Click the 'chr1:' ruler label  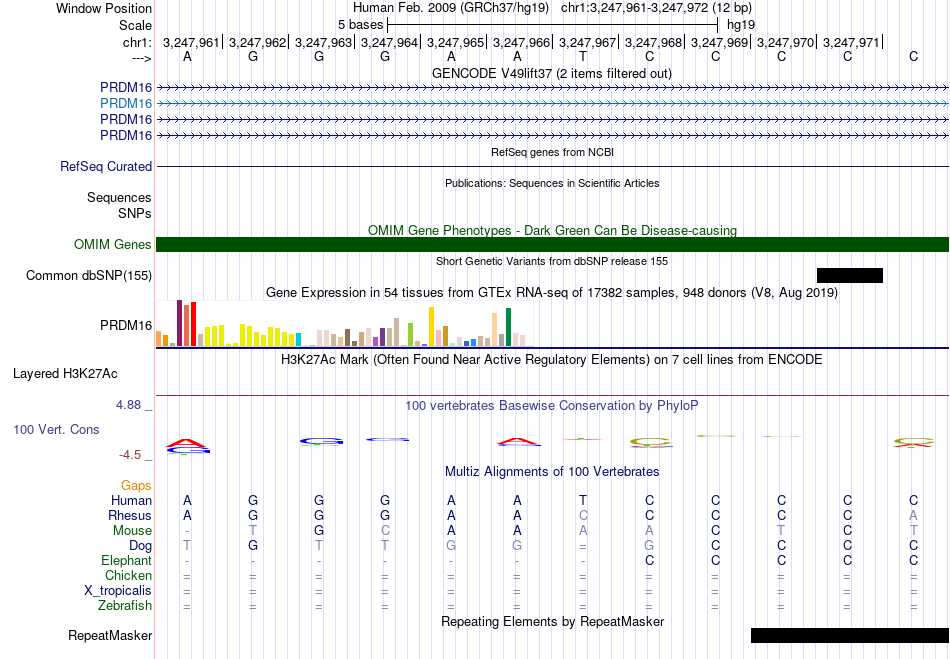136,42
